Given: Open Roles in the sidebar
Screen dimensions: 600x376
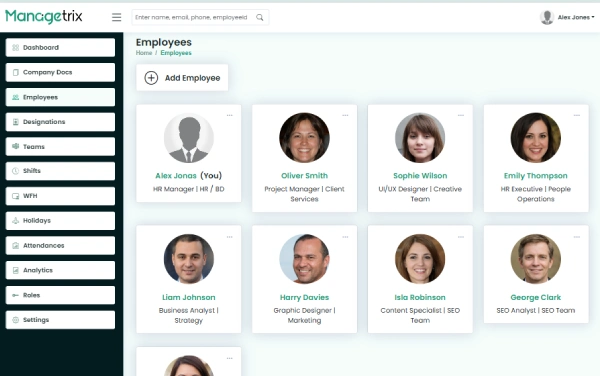Looking at the screenshot, I should tap(60, 295).
